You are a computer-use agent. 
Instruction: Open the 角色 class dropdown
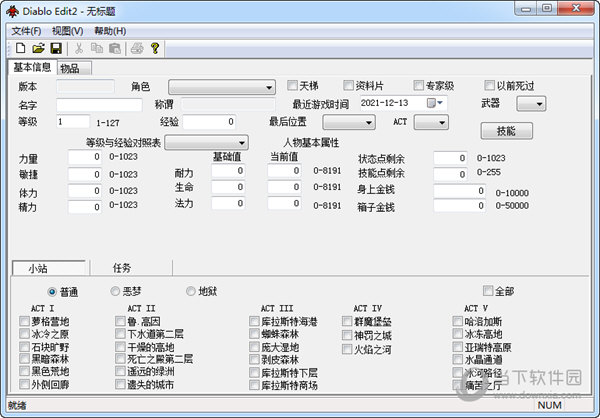click(x=221, y=87)
